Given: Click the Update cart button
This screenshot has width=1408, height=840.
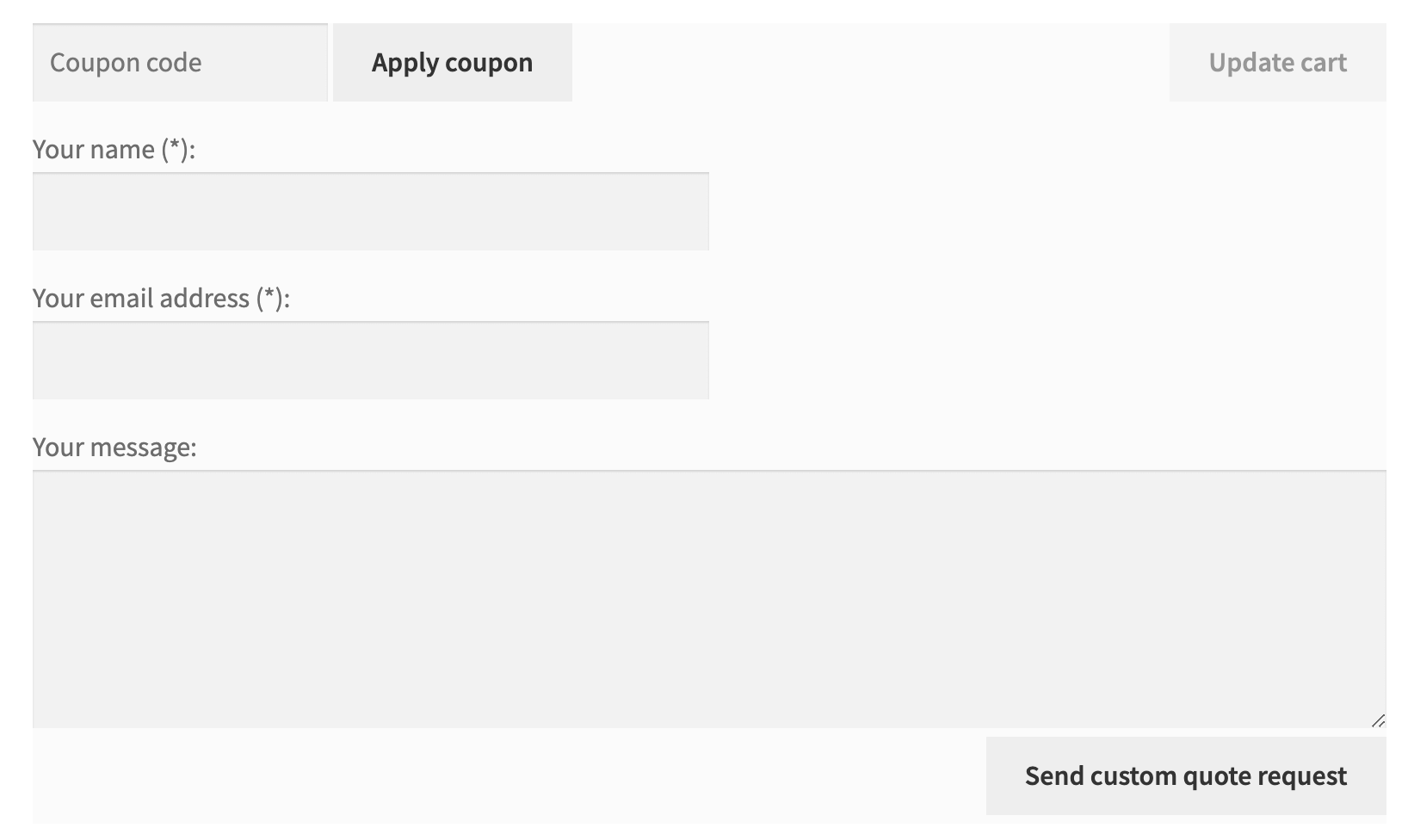Looking at the screenshot, I should tap(1277, 62).
